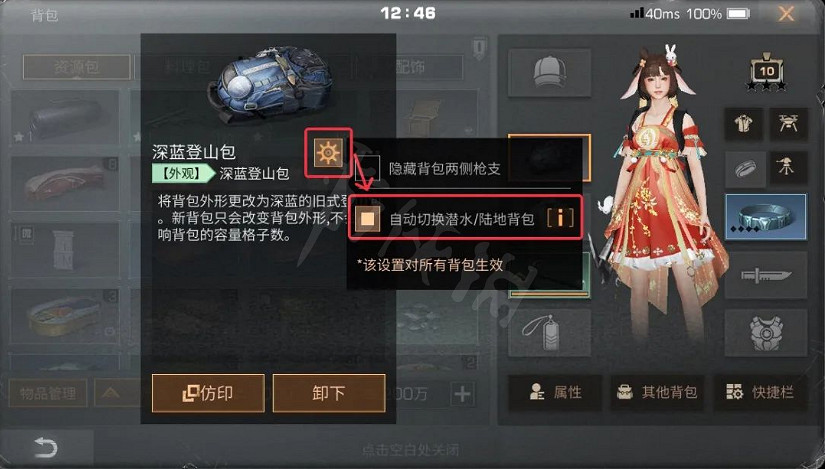Select the dog tag pendant slot
The height and width of the screenshot is (469, 825).
(x=549, y=333)
